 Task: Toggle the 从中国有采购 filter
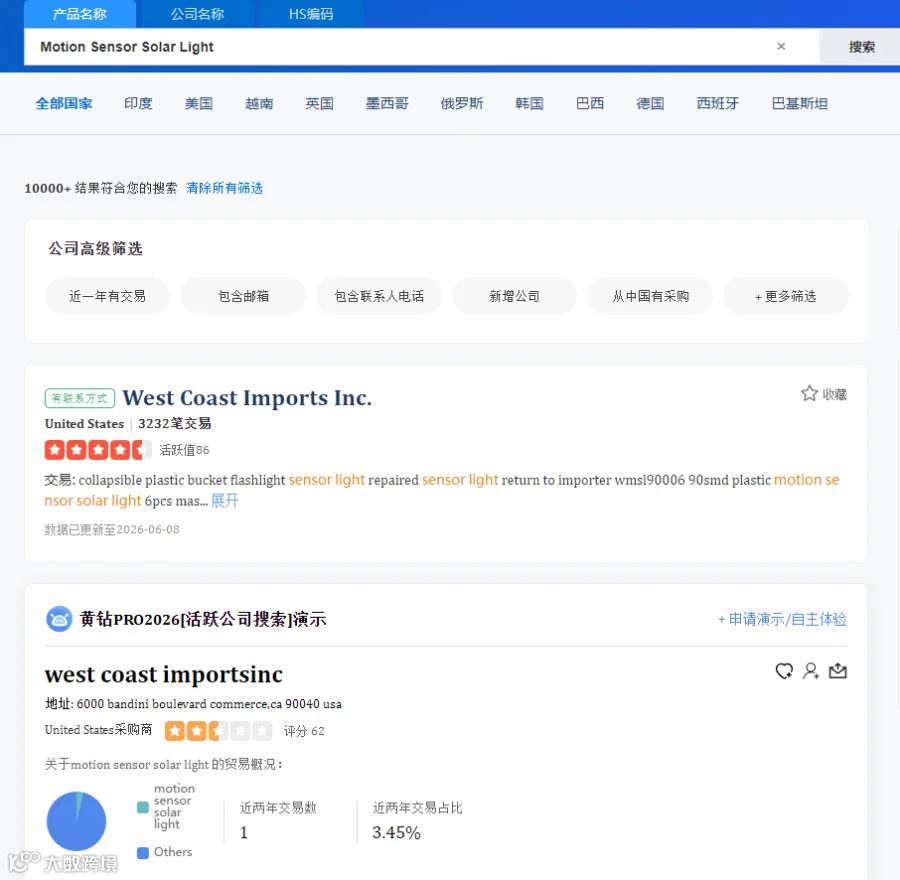650,296
